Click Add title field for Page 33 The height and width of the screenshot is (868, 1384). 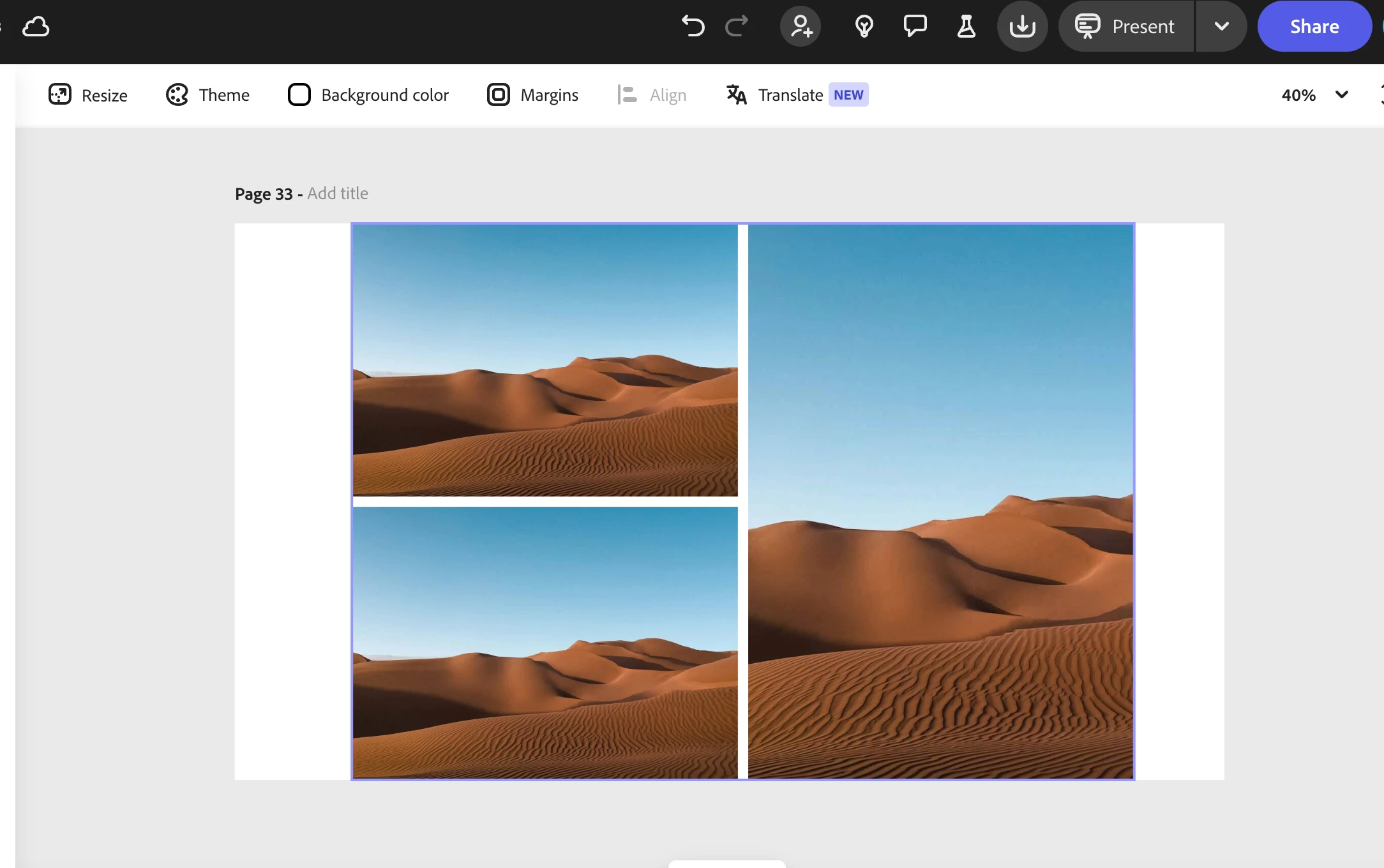(337, 193)
